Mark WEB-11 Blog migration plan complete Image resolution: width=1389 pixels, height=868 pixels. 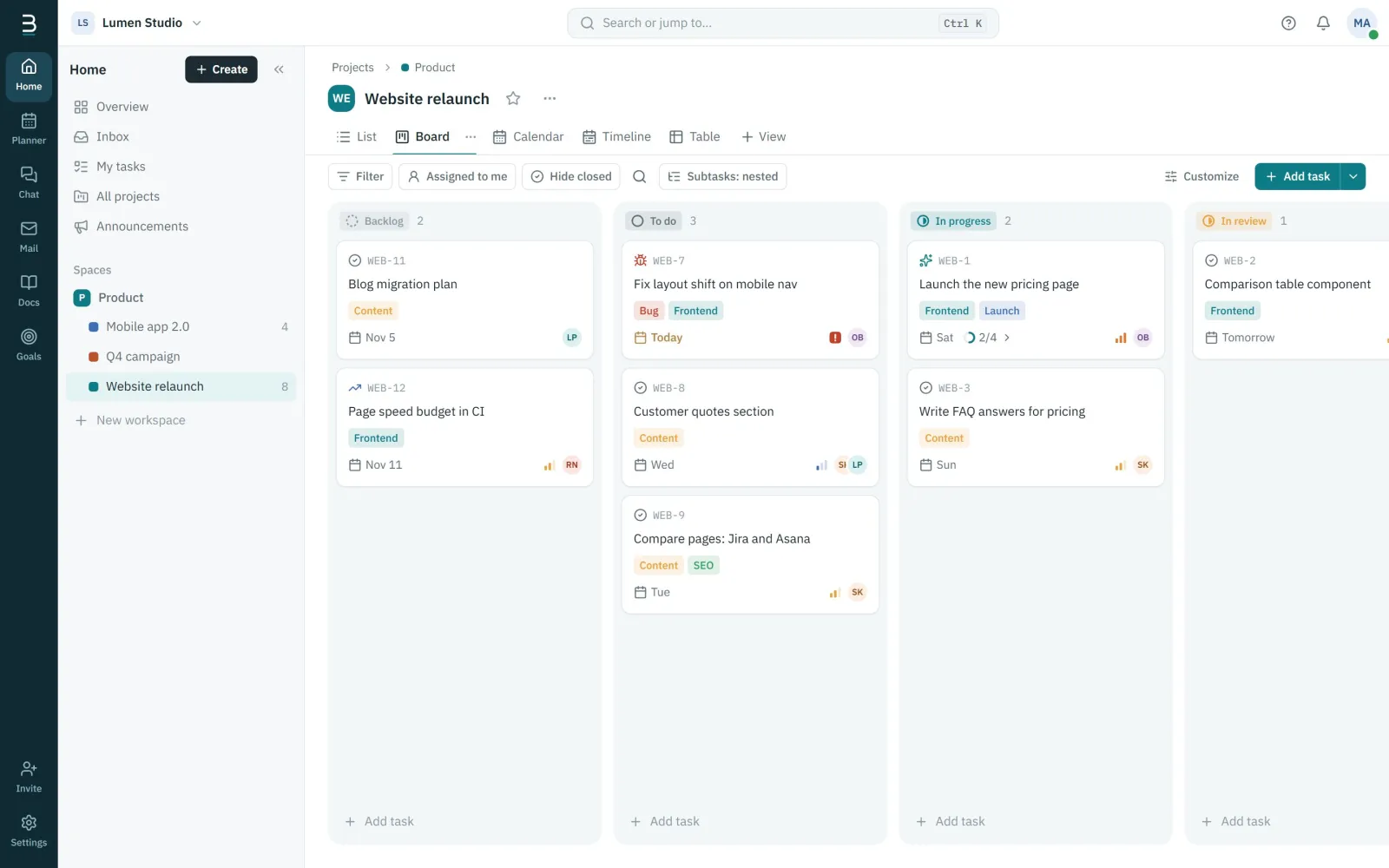coord(354,260)
